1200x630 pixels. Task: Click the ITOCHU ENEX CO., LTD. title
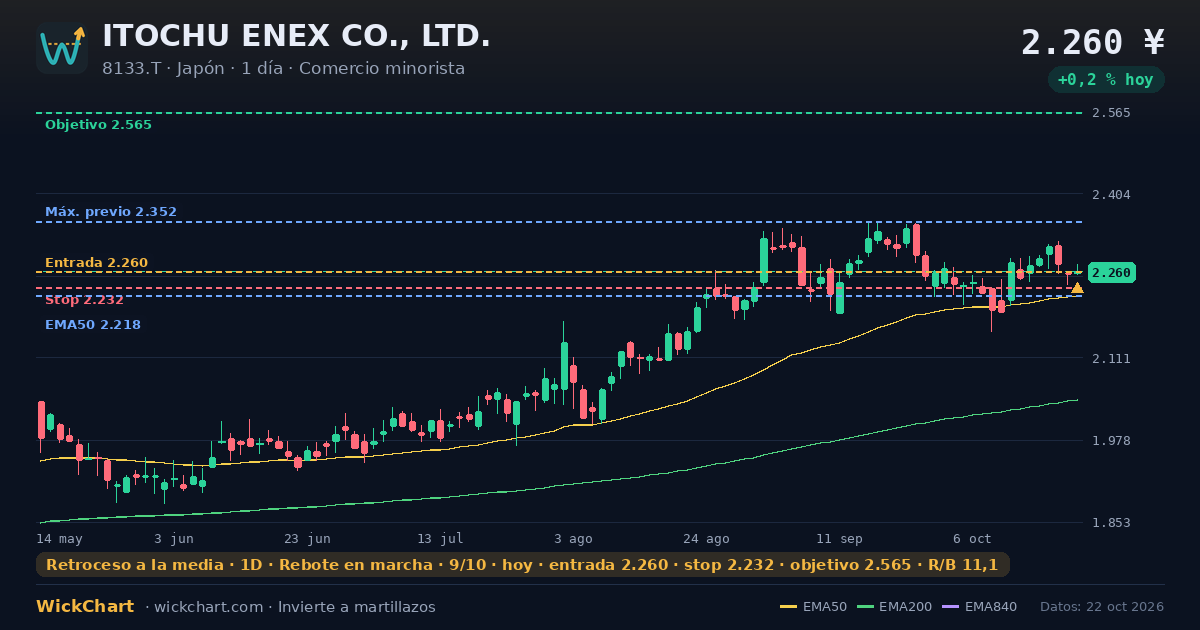tap(297, 36)
